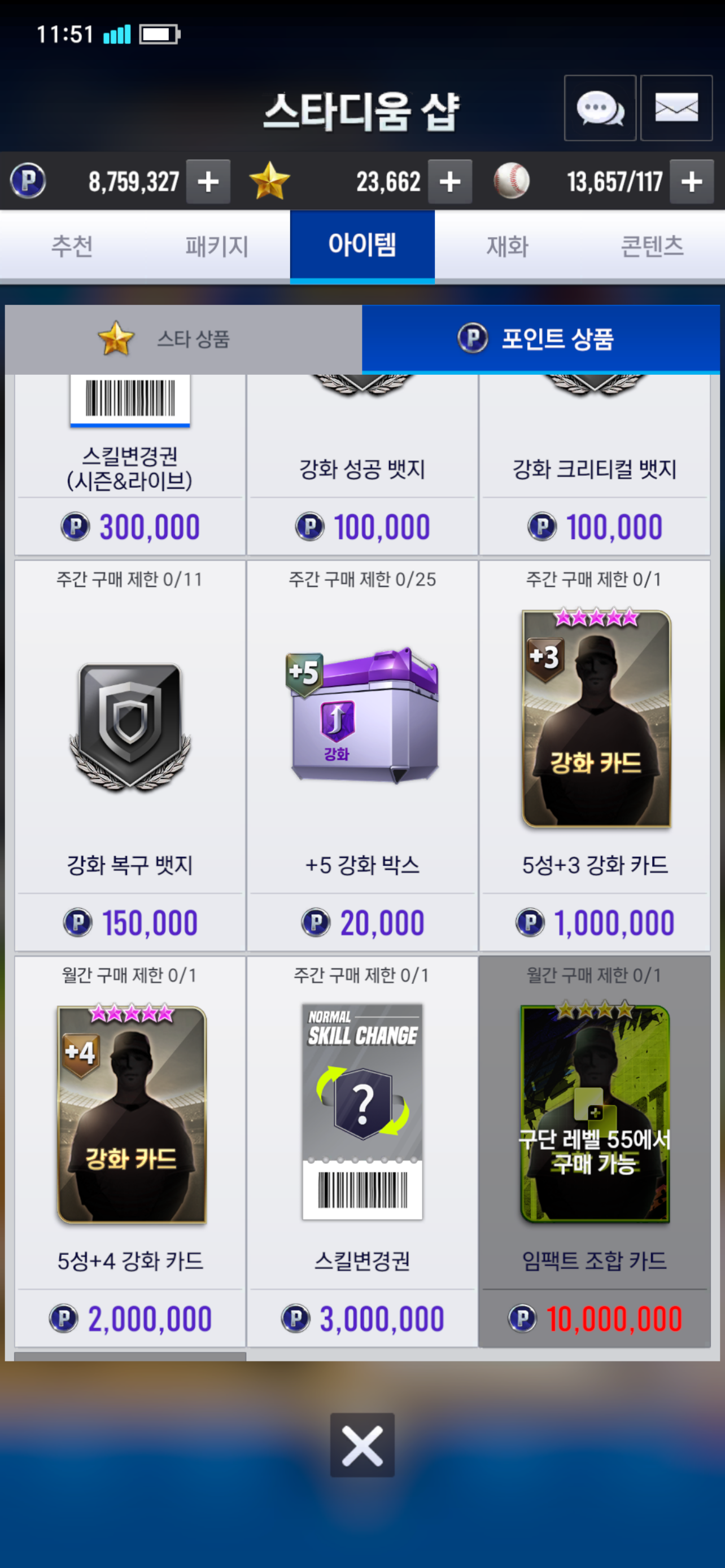Open the chat speech bubble icon
The height and width of the screenshot is (1568, 725).
click(x=600, y=108)
